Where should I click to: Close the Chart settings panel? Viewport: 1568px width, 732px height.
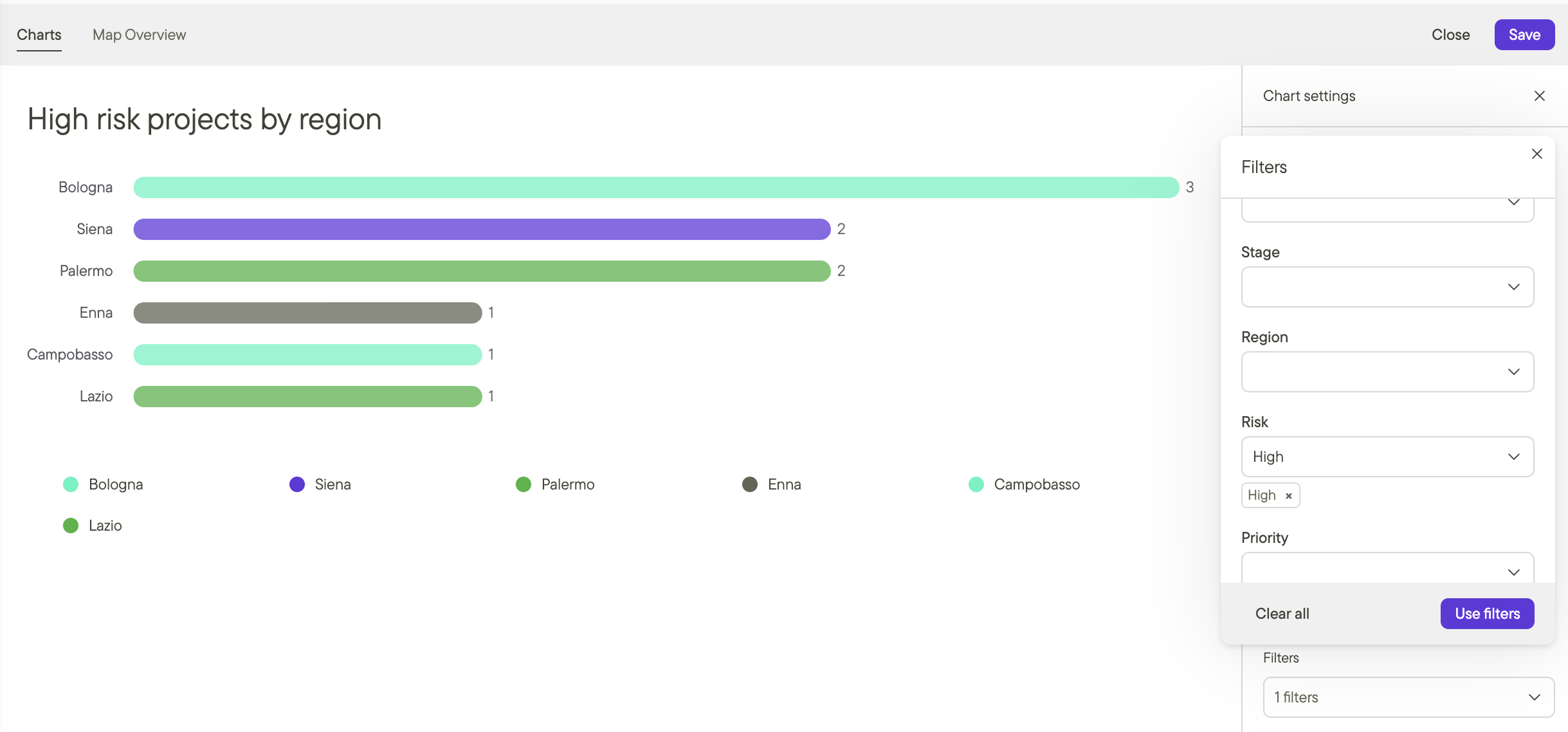click(x=1539, y=96)
